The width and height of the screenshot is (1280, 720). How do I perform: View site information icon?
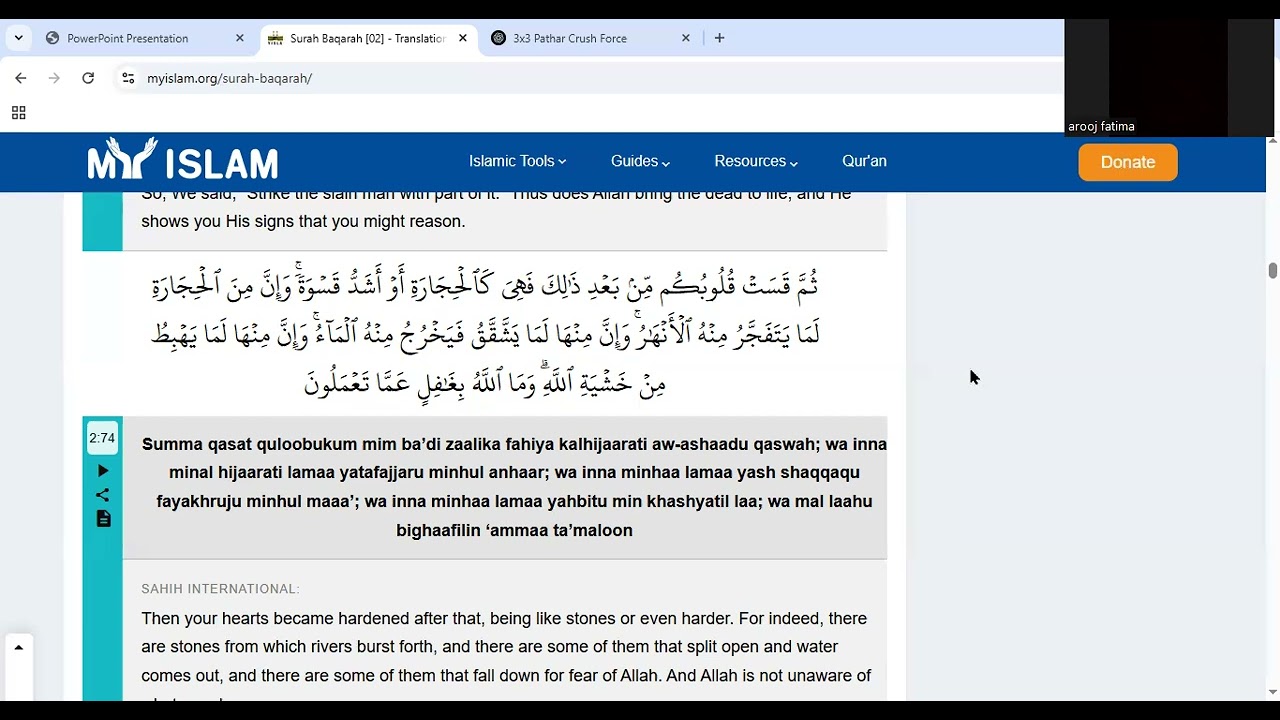pyautogui.click(x=128, y=78)
